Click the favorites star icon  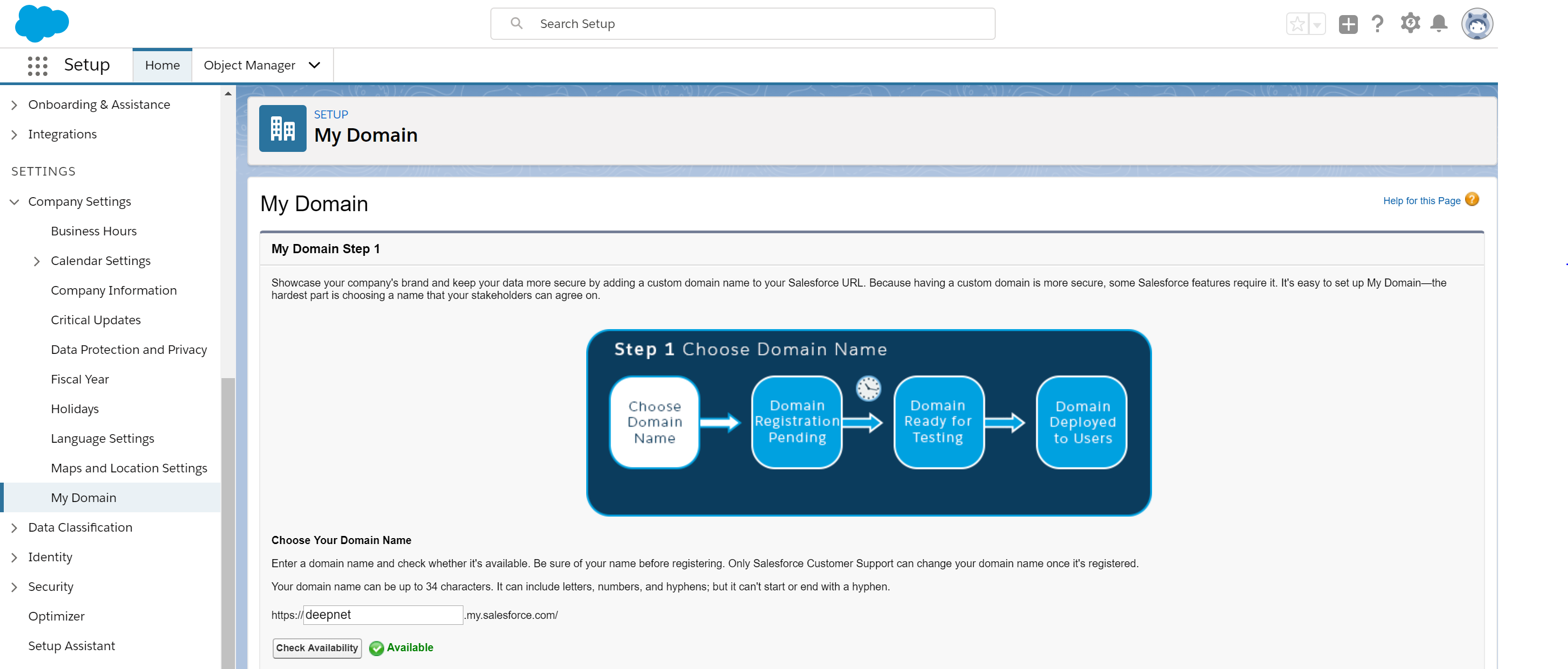(1296, 24)
